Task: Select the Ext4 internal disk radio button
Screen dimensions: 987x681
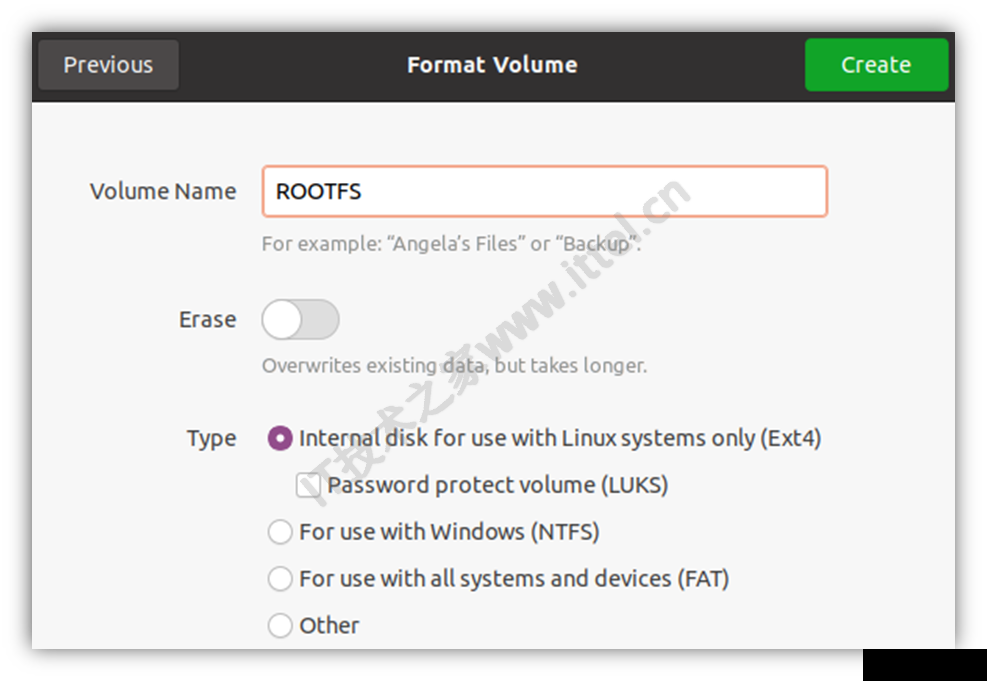Action: click(x=279, y=438)
